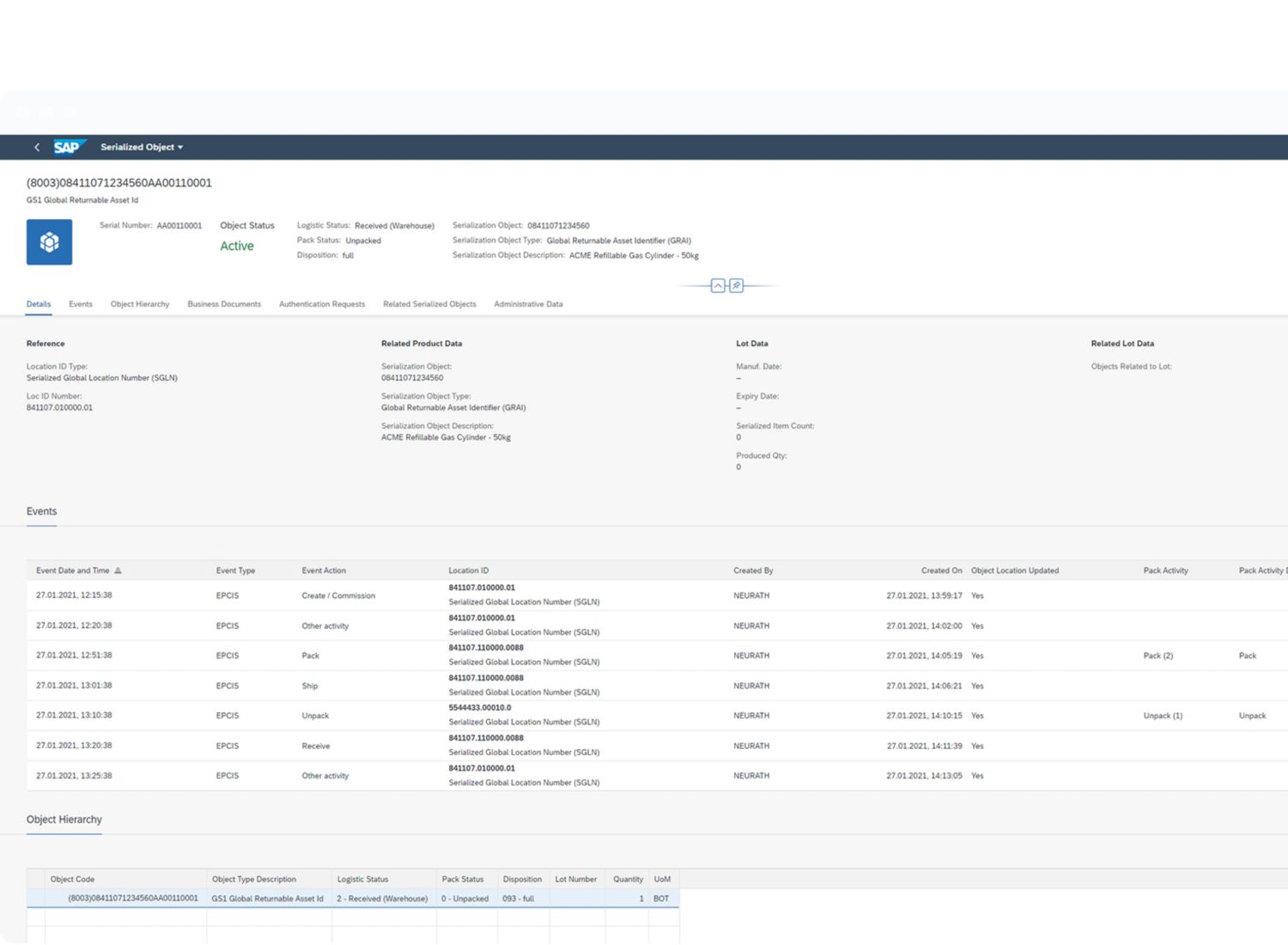Open the Related Serialized Objects tab
This screenshot has height=945, width=1288.
click(x=429, y=304)
